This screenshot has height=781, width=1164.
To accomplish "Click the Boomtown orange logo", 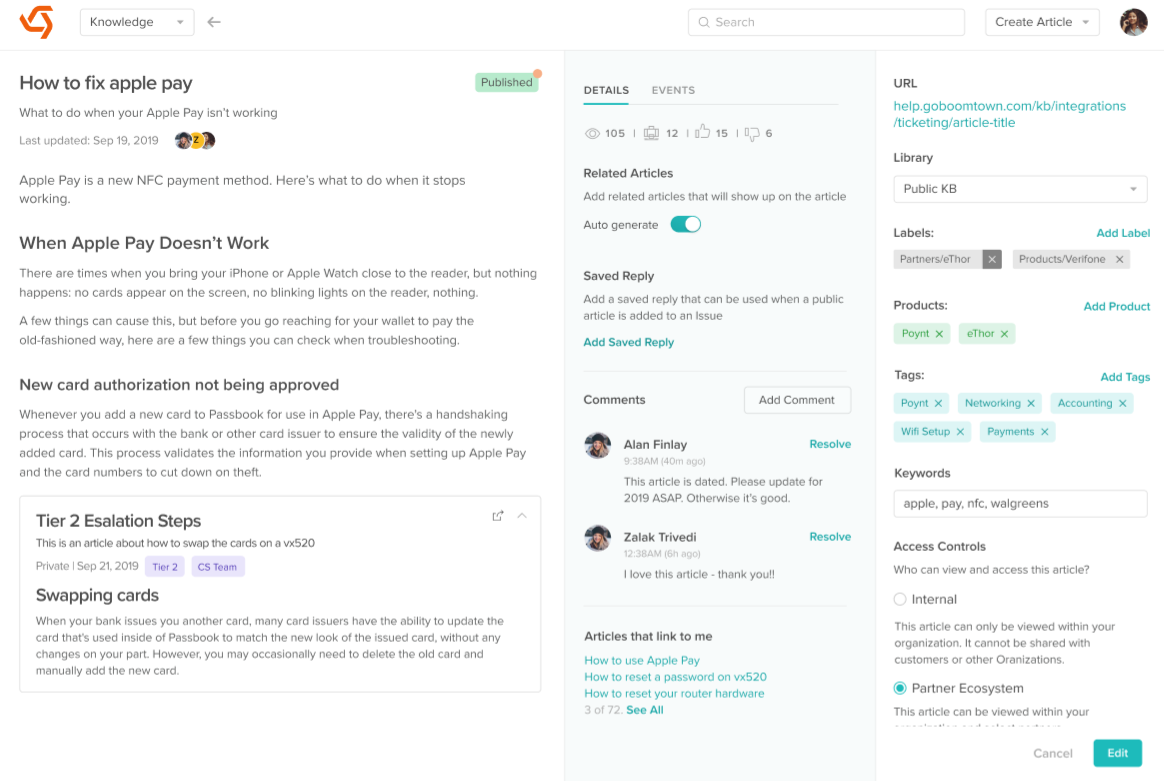I will (36, 22).
